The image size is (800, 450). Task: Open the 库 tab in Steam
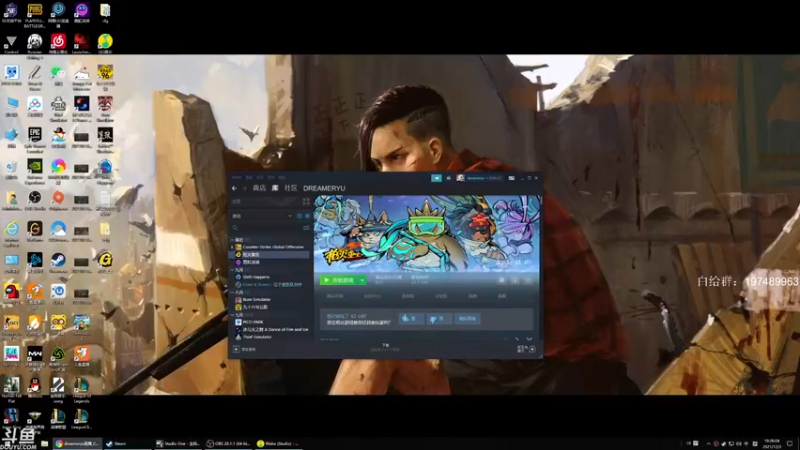[275, 188]
